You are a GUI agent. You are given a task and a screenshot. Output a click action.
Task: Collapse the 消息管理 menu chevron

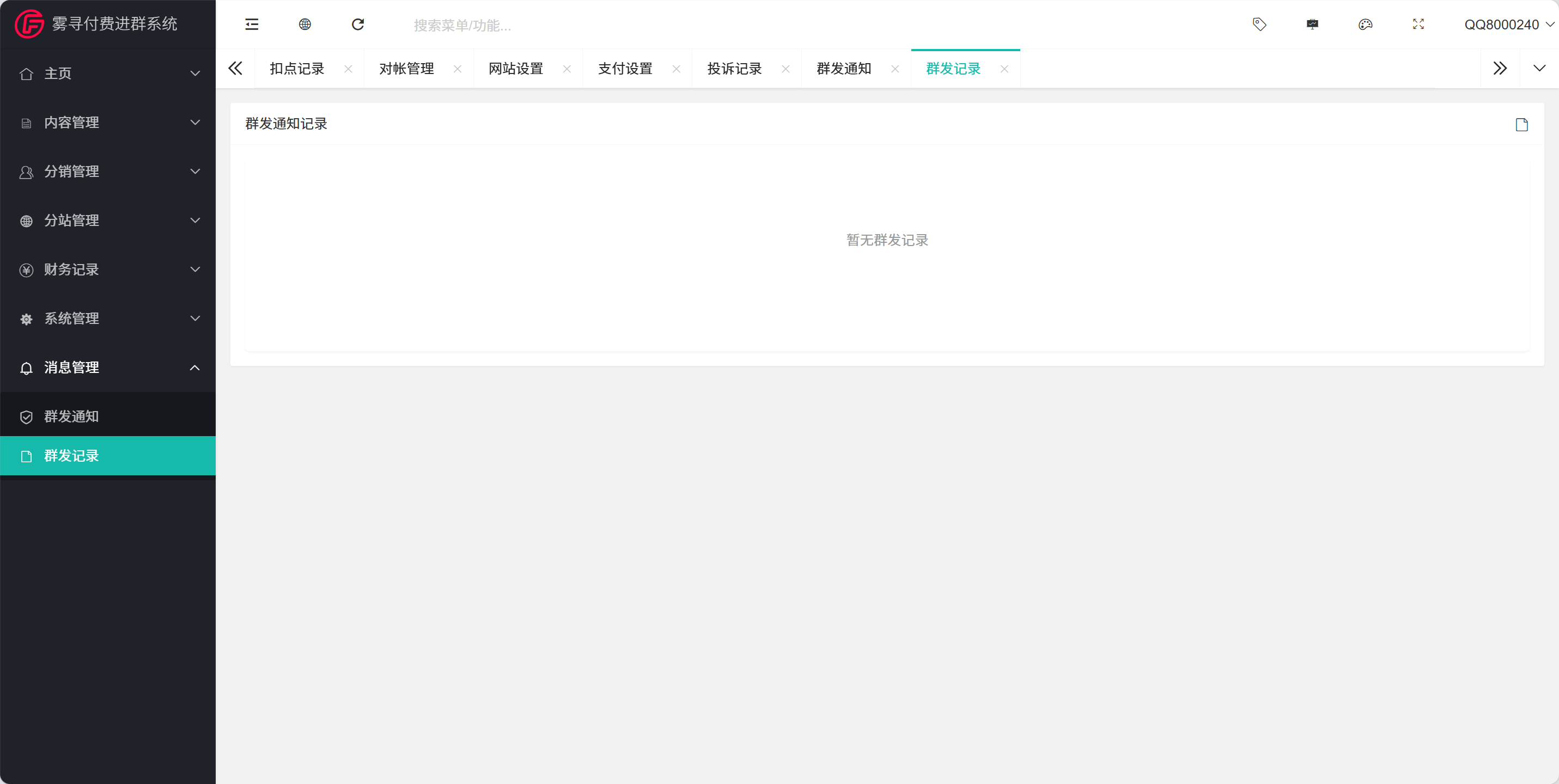196,368
